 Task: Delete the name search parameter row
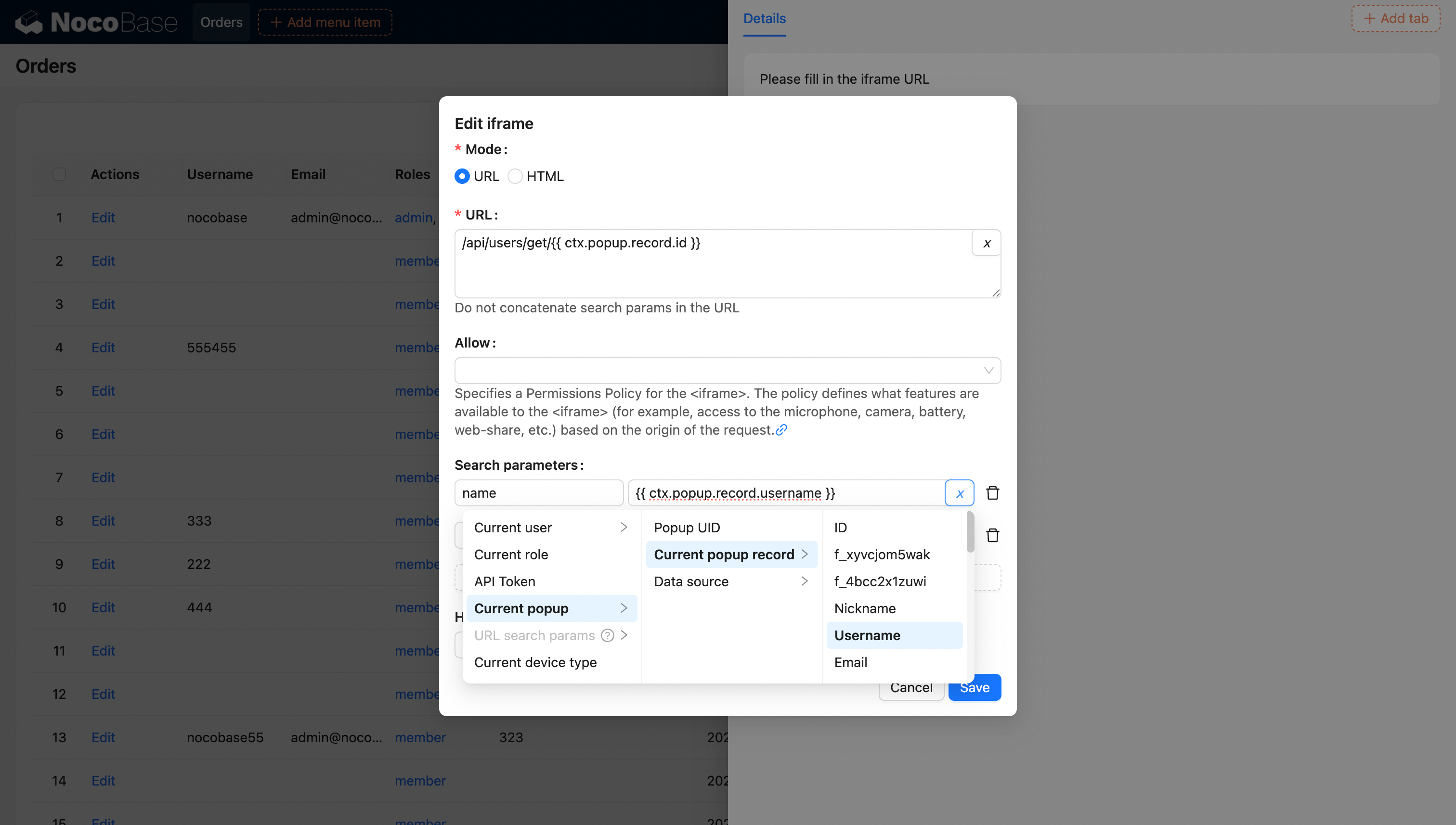coord(992,493)
